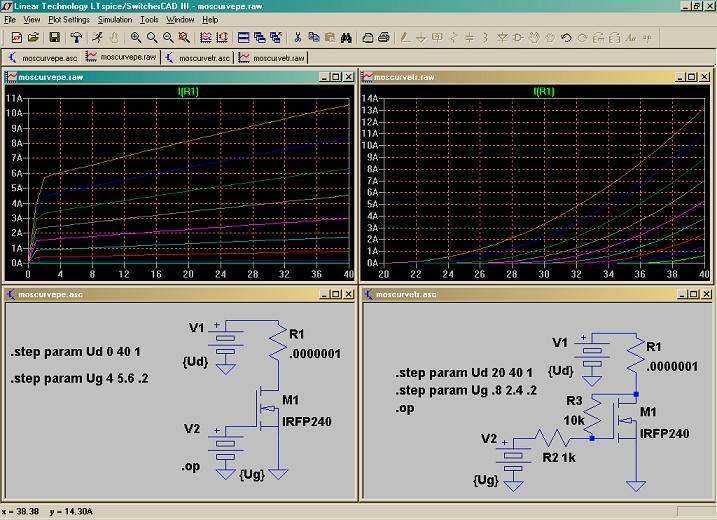Select resistor R3 10k in moscurvetr.asc
717x520 pixels.
pos(592,417)
